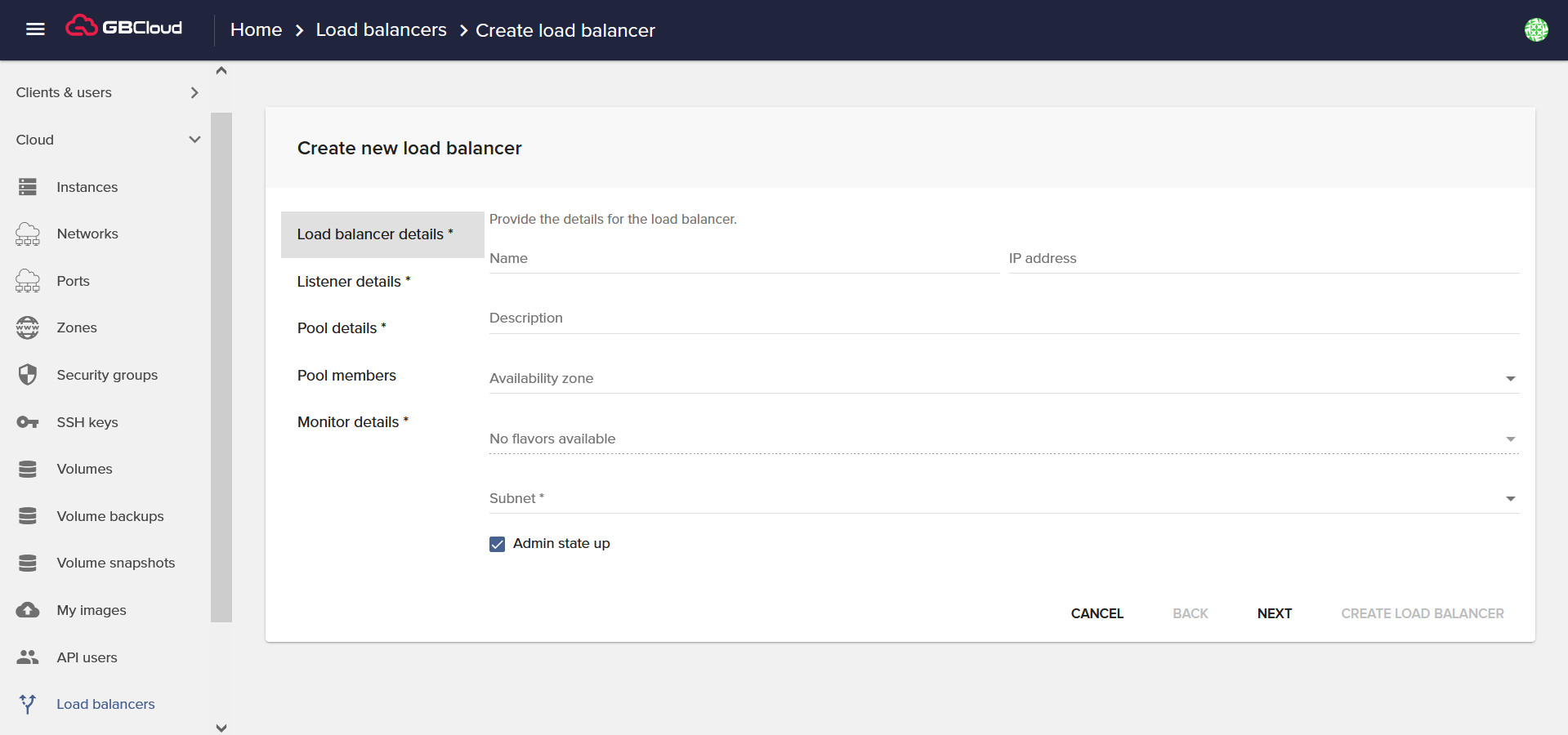Switch to the Pool members step
Screen dimensions: 1568x735
click(x=346, y=376)
